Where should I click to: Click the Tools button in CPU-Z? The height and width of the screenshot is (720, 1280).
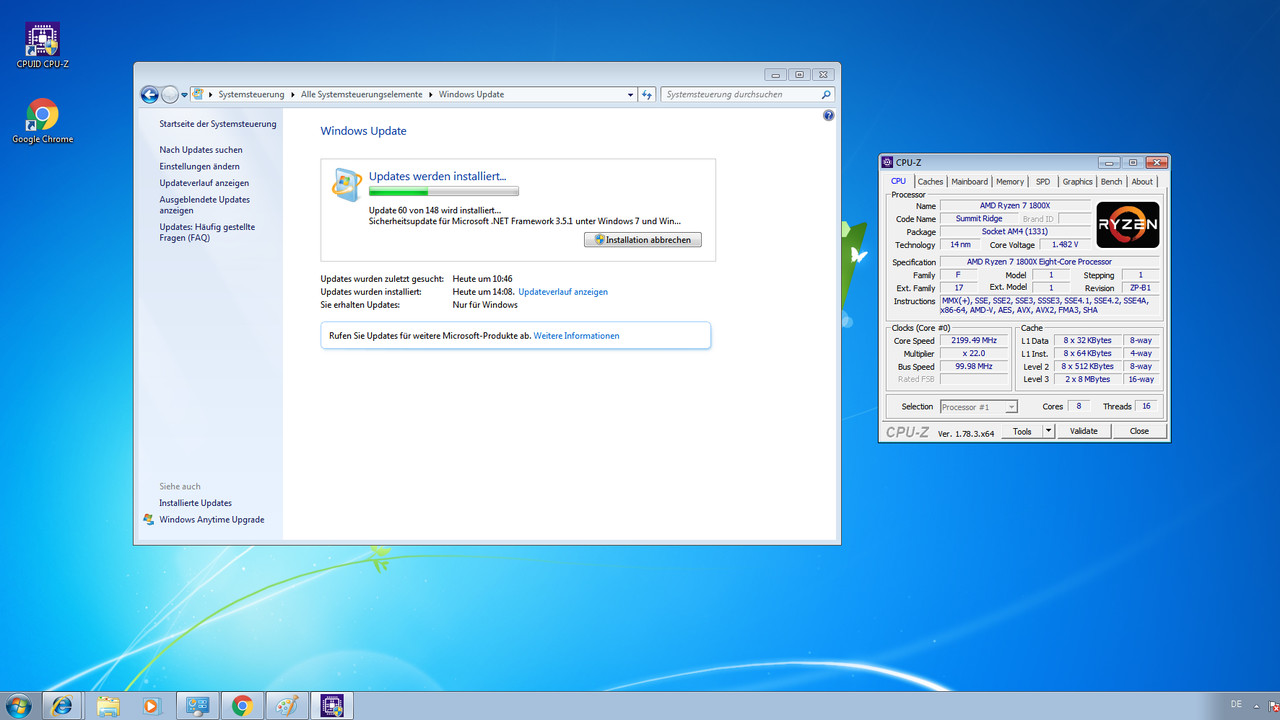1022,431
